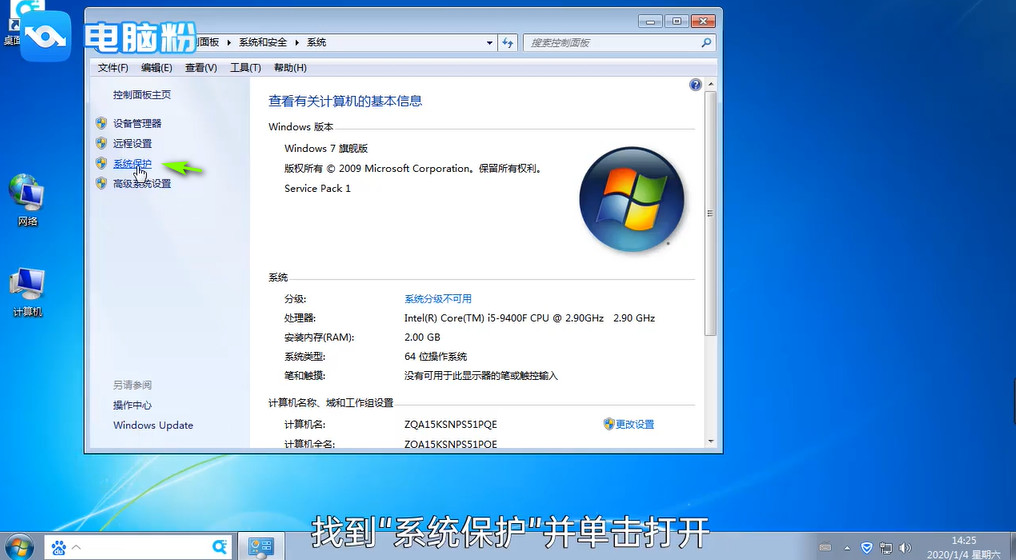
Task: Click the shield icon beside 远程设置
Action: pyautogui.click(x=101, y=143)
